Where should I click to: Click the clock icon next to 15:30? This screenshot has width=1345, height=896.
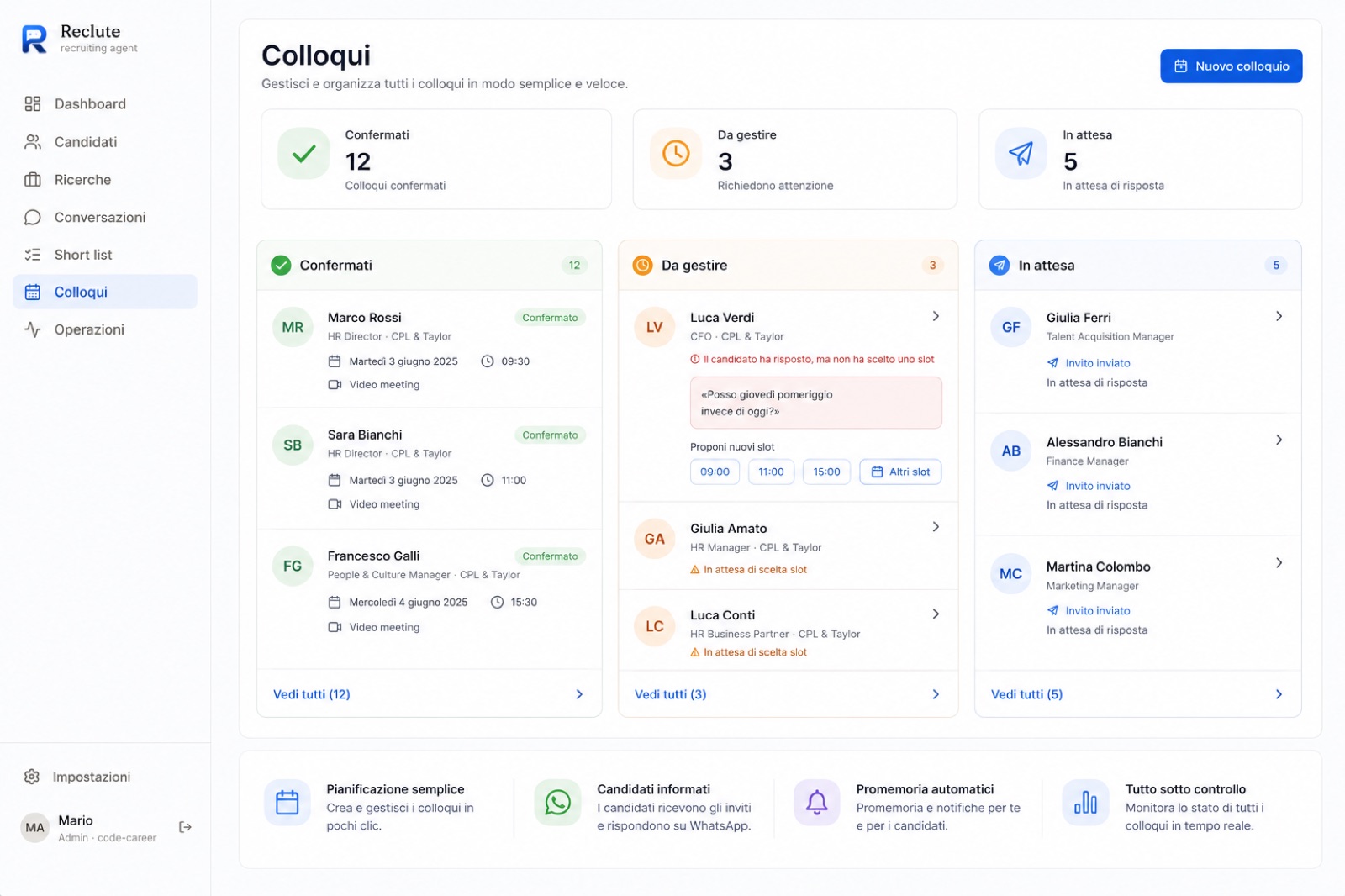point(497,603)
